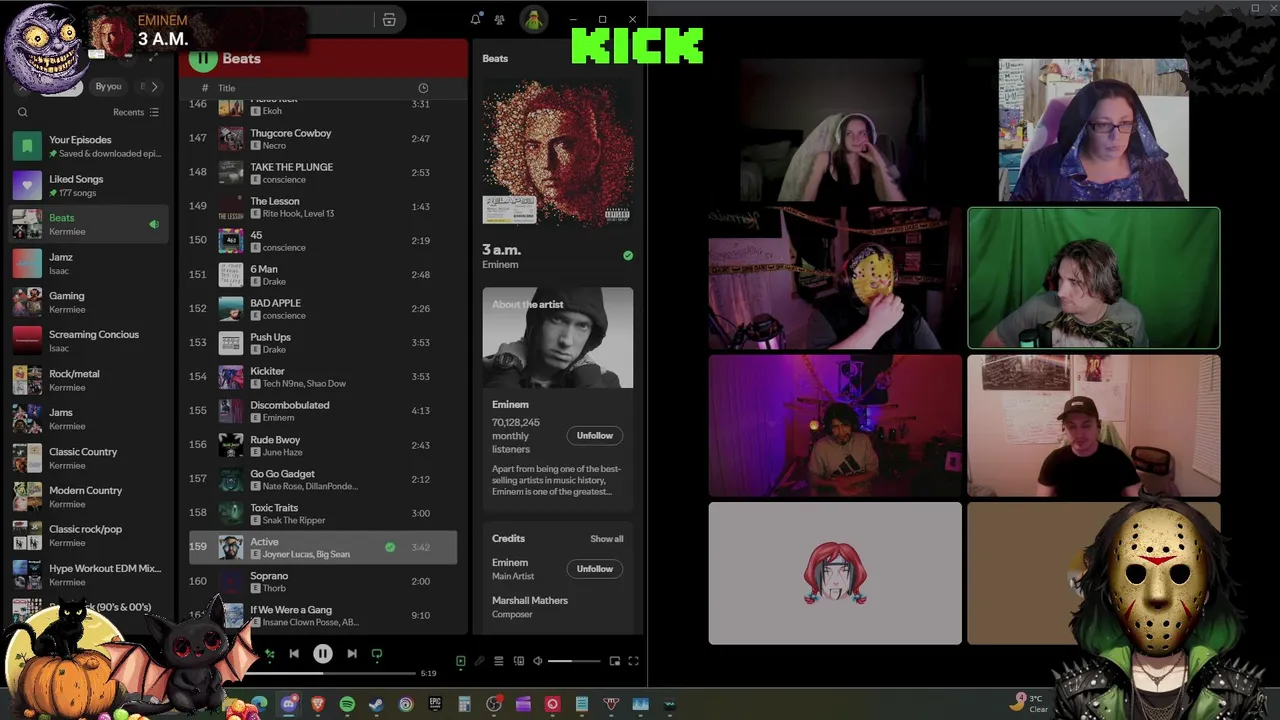This screenshot has height=720, width=1280.
Task: Open the notifications bell
Action: [476, 20]
